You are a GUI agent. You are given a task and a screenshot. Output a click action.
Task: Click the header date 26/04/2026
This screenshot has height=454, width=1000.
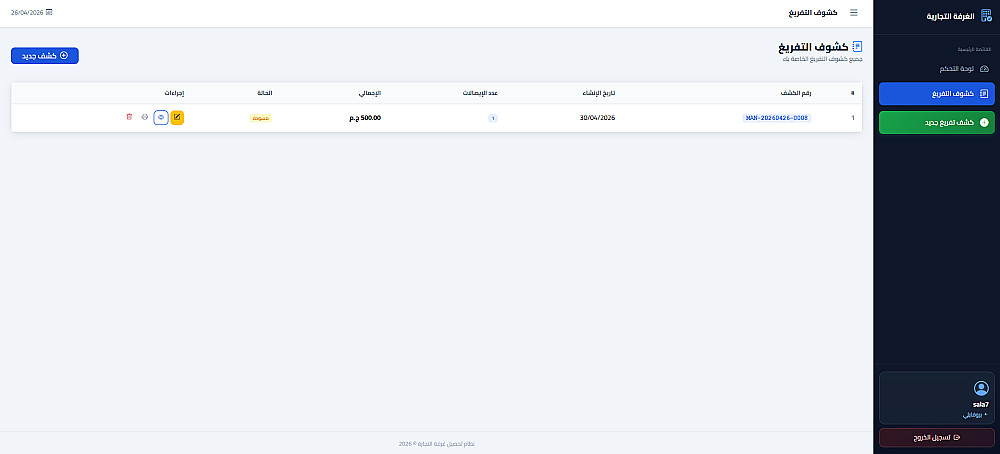[27, 13]
